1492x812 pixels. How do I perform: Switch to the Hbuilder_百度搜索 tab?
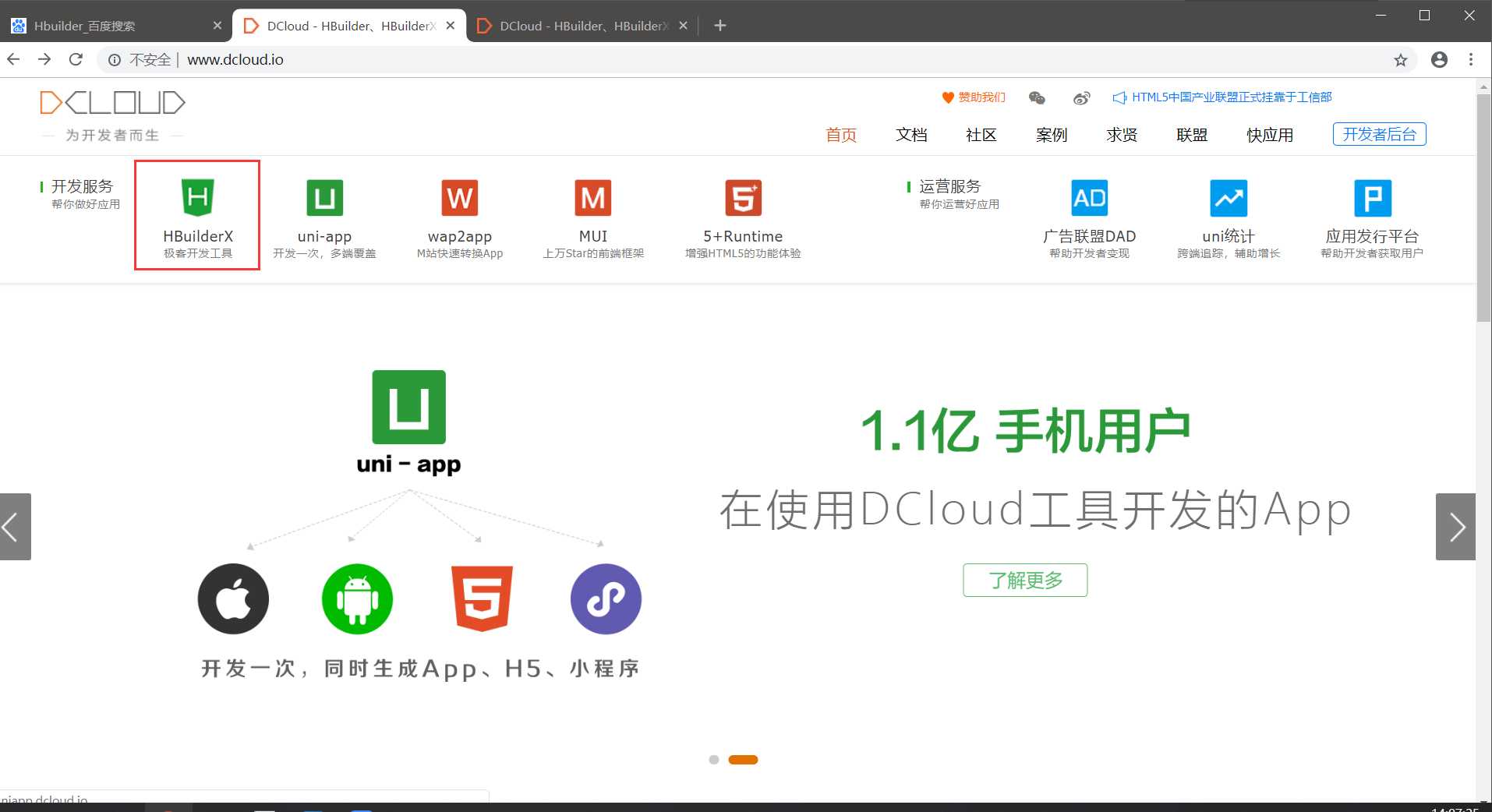coord(115,26)
